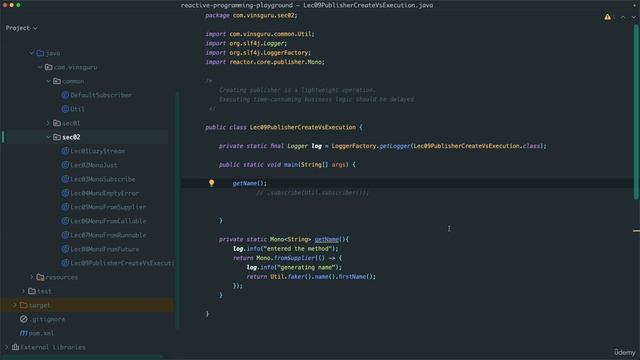Click the Lec08MonoFromFuture class icon
The height and width of the screenshot is (360, 640).
pos(65,249)
